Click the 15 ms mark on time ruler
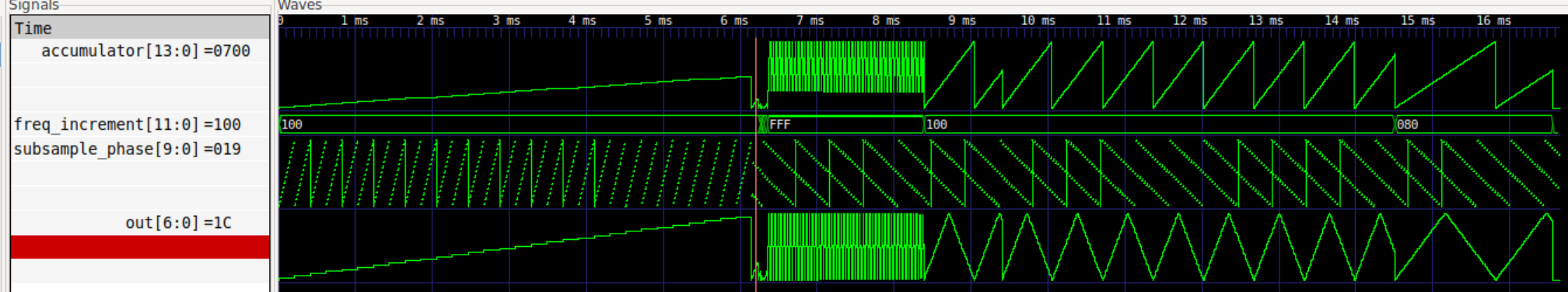Screen dimensions: 1568x292 click(x=1418, y=21)
